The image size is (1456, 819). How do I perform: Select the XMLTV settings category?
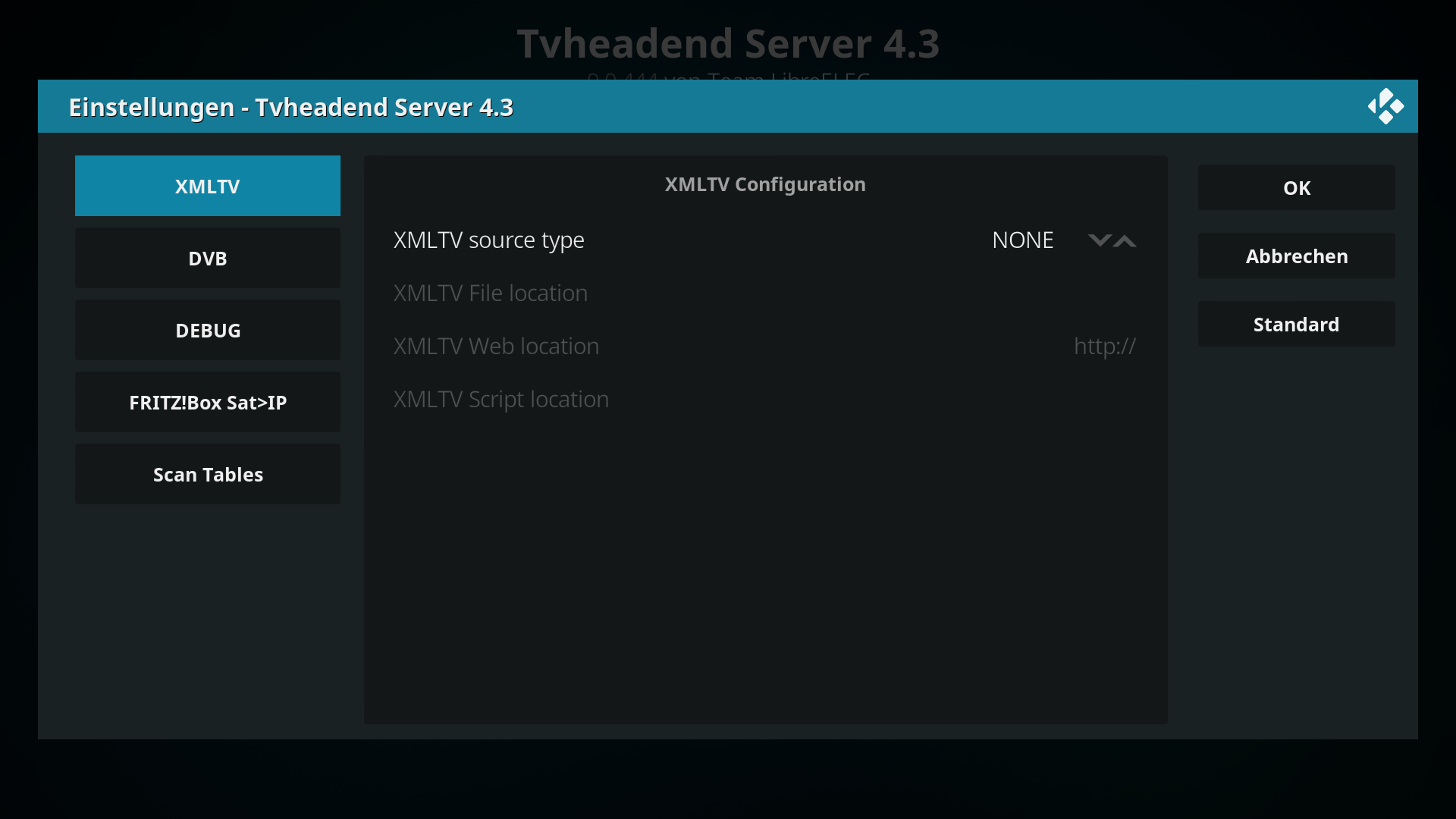pyautogui.click(x=208, y=186)
